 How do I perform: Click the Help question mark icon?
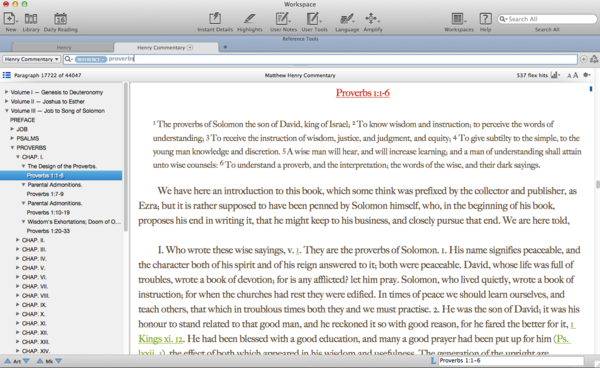point(485,18)
